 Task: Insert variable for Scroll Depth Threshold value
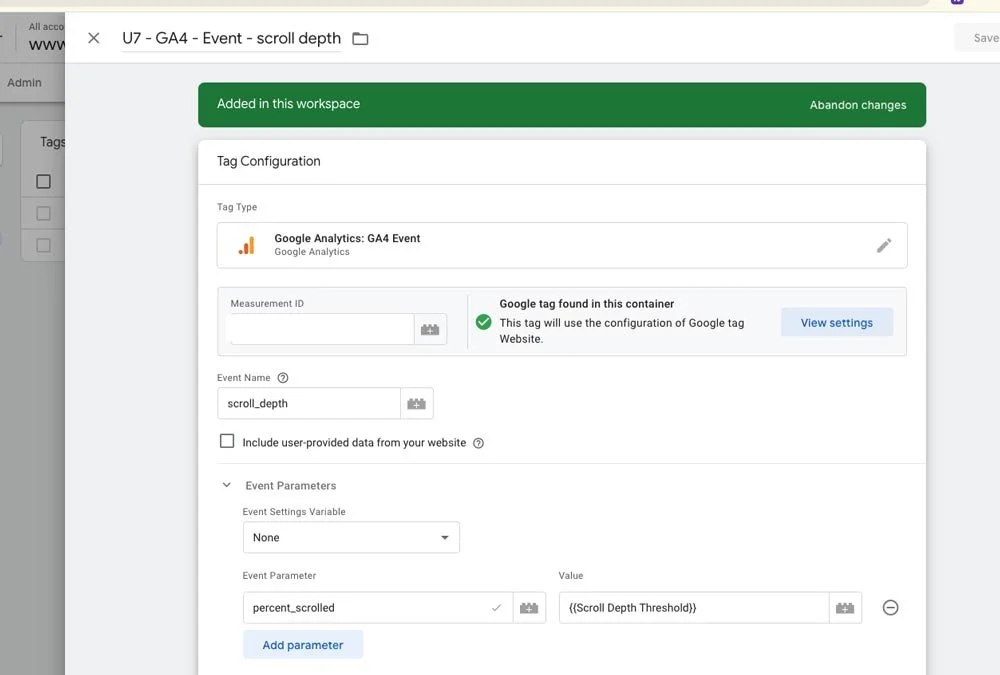coord(845,607)
